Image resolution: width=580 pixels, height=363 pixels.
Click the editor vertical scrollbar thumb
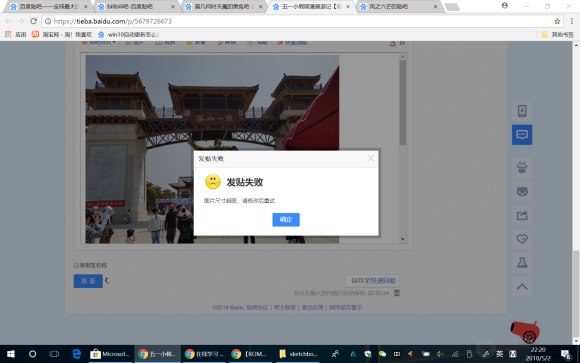tap(403, 102)
